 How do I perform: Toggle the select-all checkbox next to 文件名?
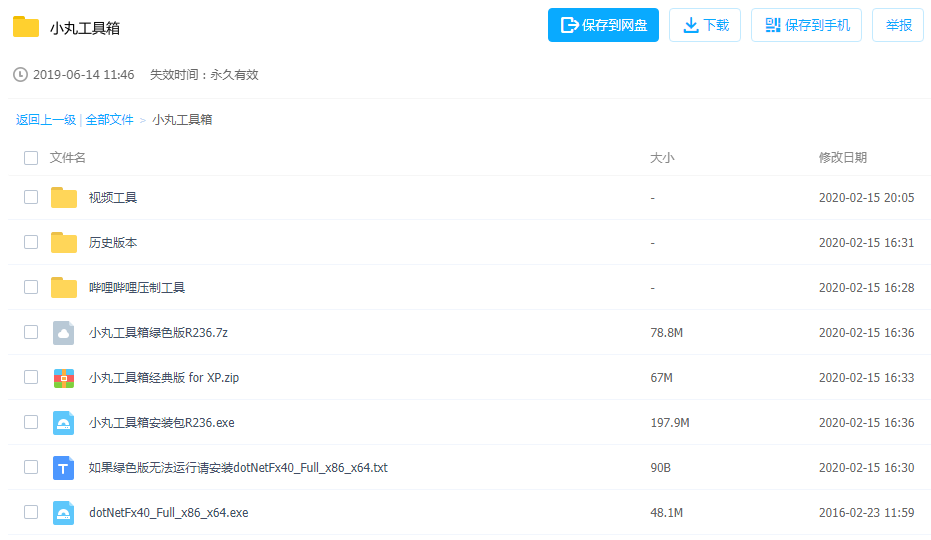pyautogui.click(x=31, y=157)
